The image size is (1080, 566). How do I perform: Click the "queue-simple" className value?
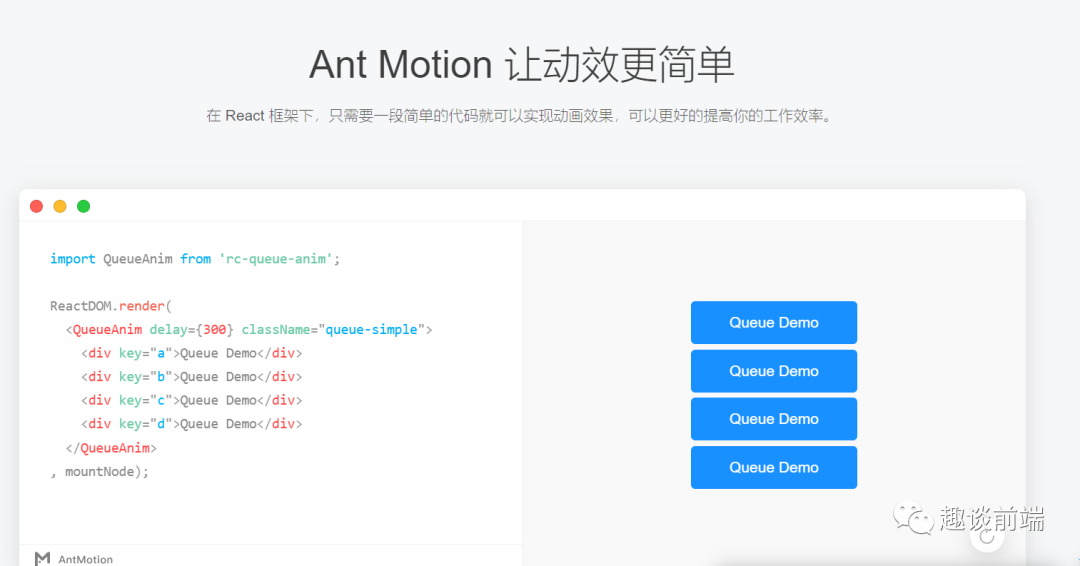coord(371,330)
